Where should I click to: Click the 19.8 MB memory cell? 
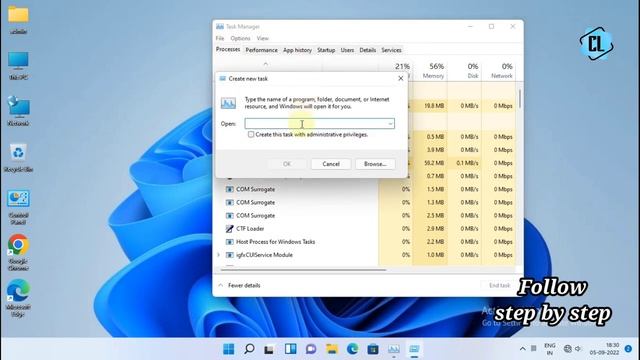(x=430, y=106)
